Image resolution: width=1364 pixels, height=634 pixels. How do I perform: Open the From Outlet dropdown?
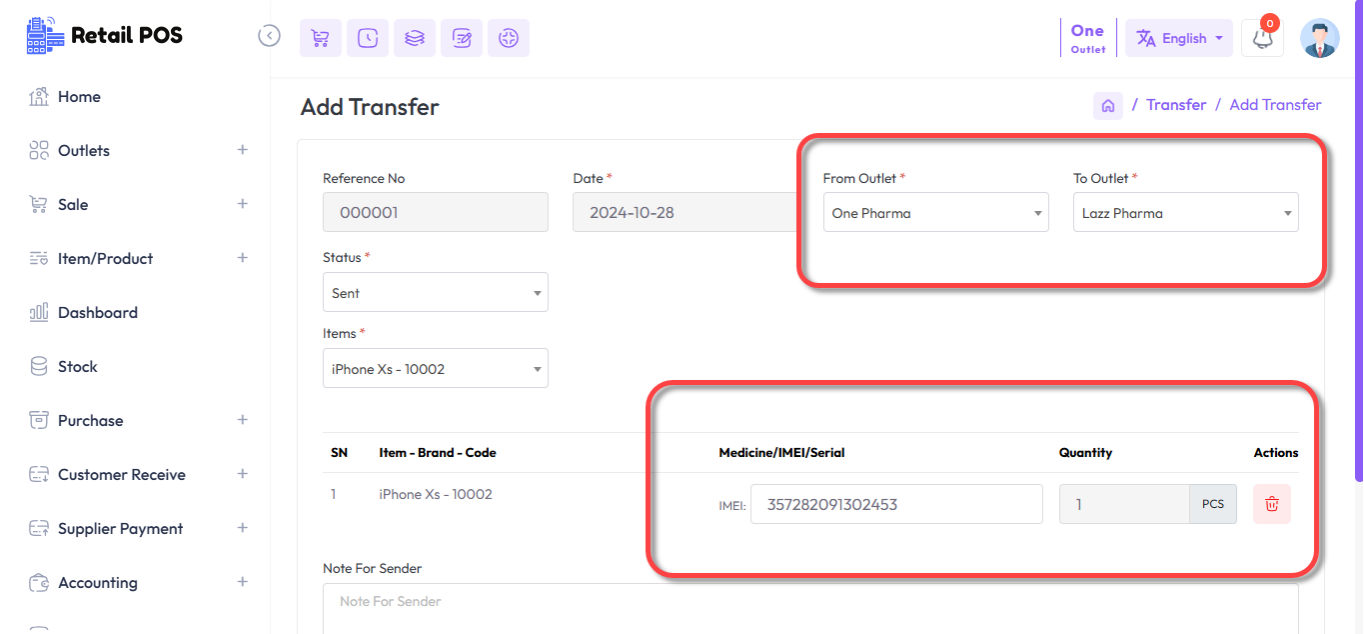pos(935,212)
